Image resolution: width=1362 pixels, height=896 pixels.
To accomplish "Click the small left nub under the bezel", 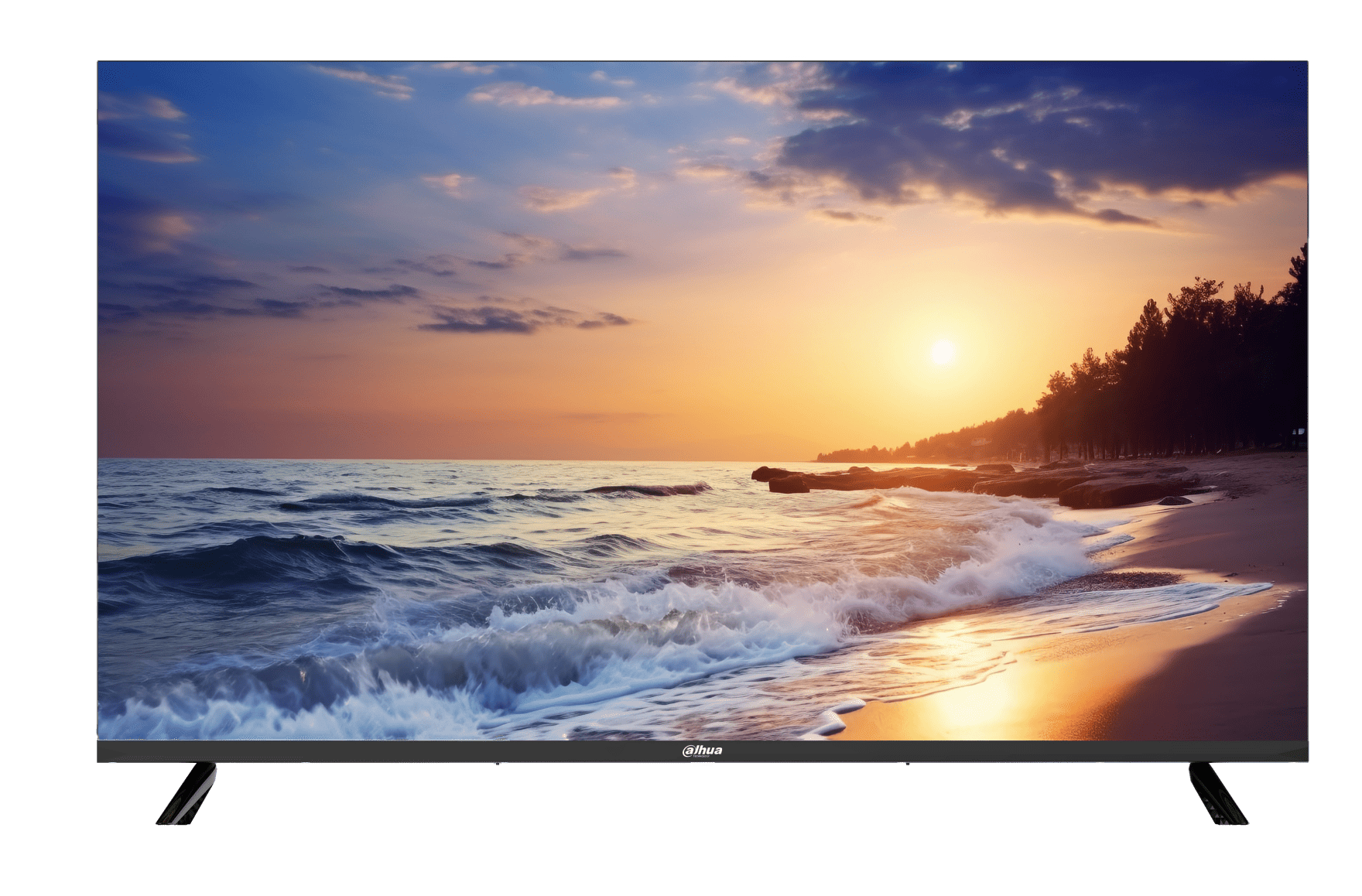I will click(x=499, y=764).
